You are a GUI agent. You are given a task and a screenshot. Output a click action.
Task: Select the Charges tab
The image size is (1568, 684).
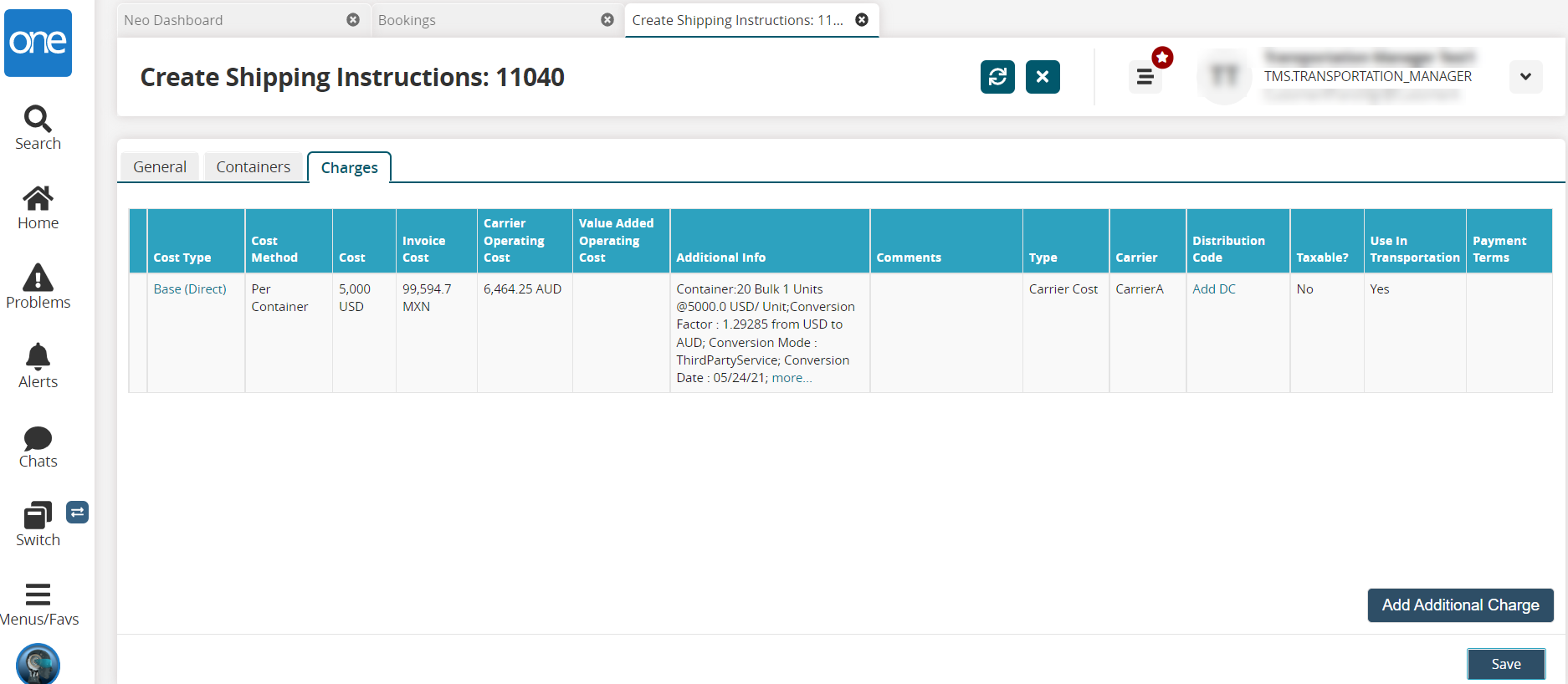350,167
